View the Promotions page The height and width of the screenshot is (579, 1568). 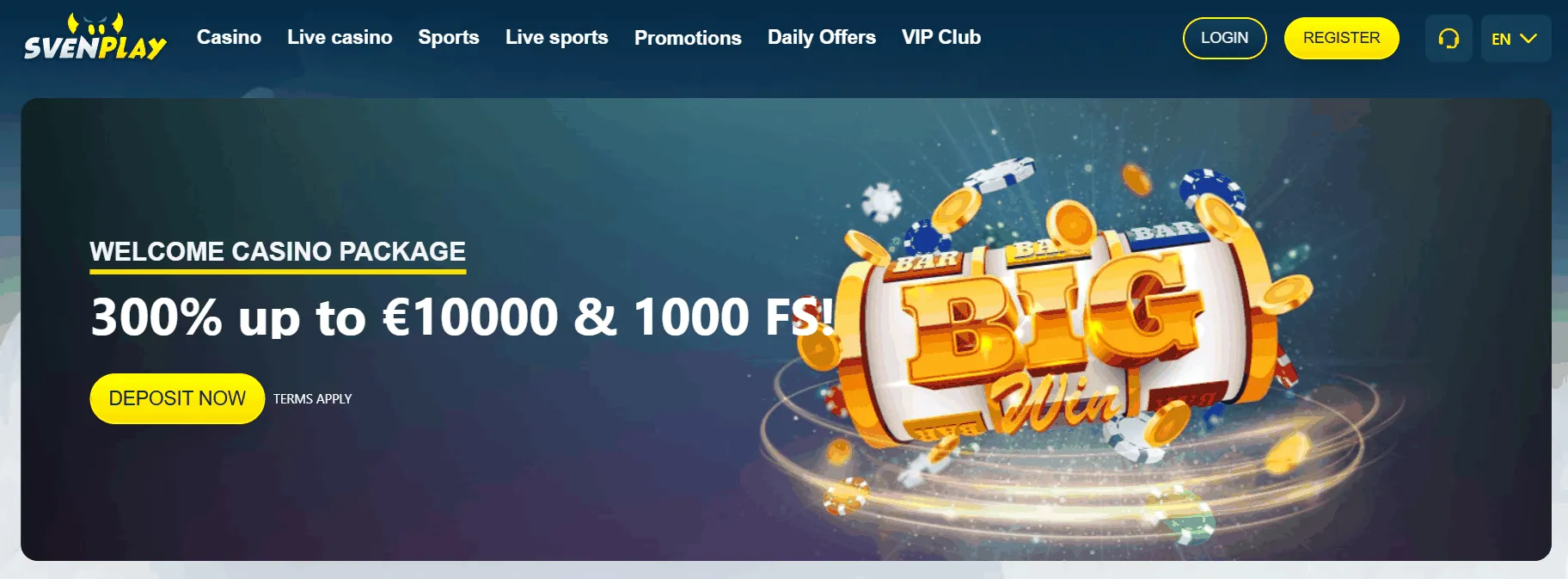688,38
